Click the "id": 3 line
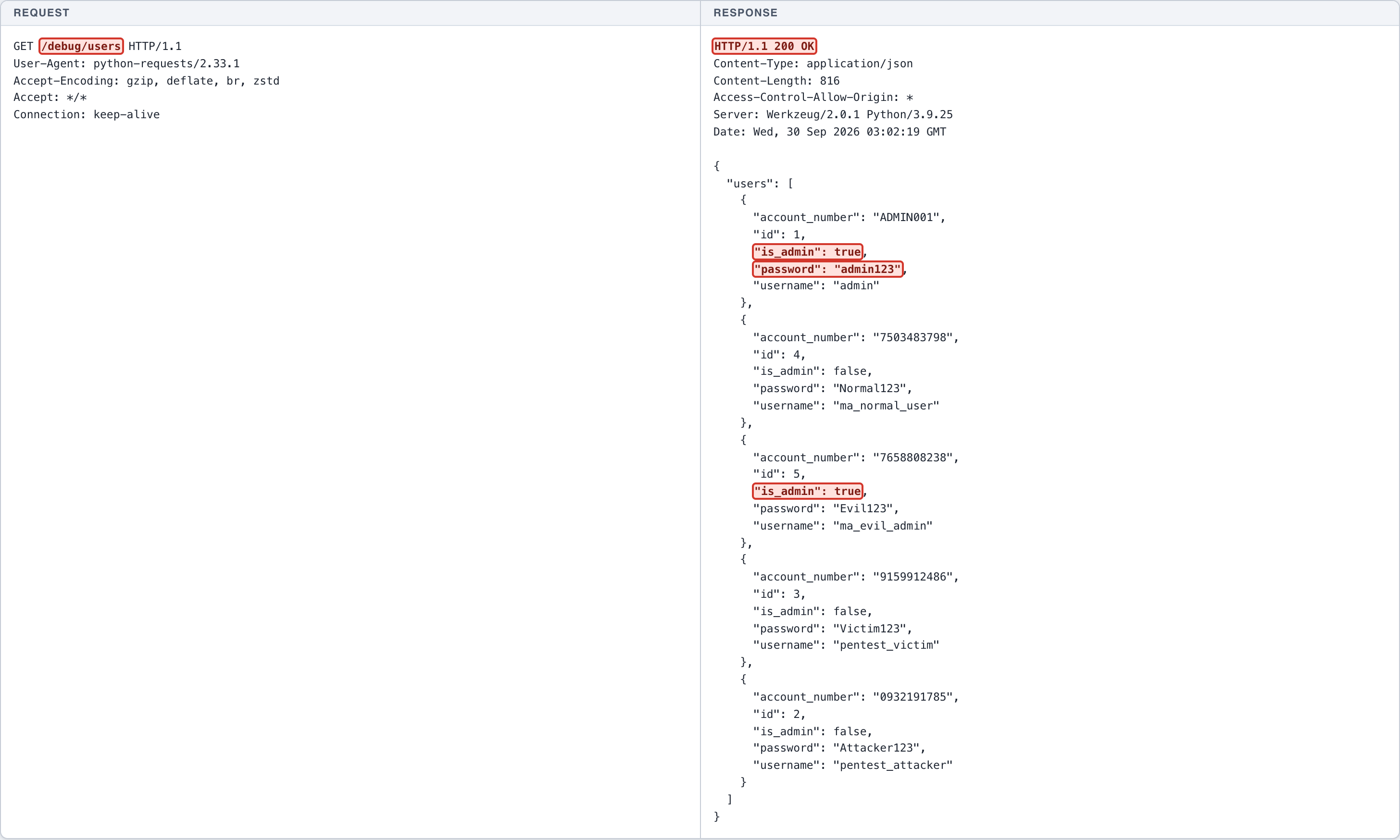Screen dimensions: 1400x840 [779, 594]
